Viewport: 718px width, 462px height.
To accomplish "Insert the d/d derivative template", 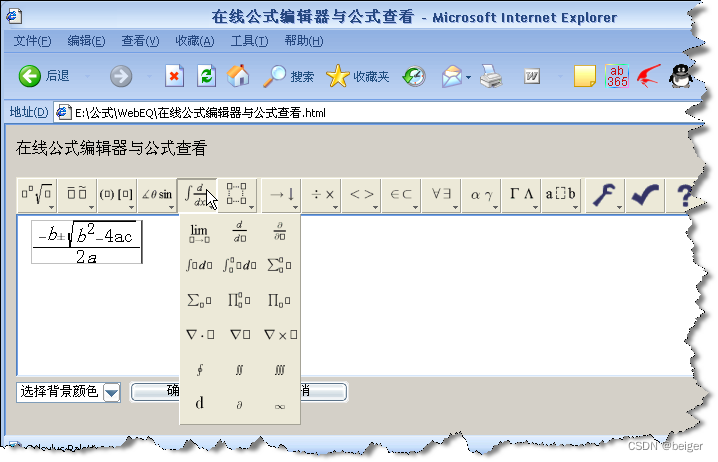I will point(239,232).
